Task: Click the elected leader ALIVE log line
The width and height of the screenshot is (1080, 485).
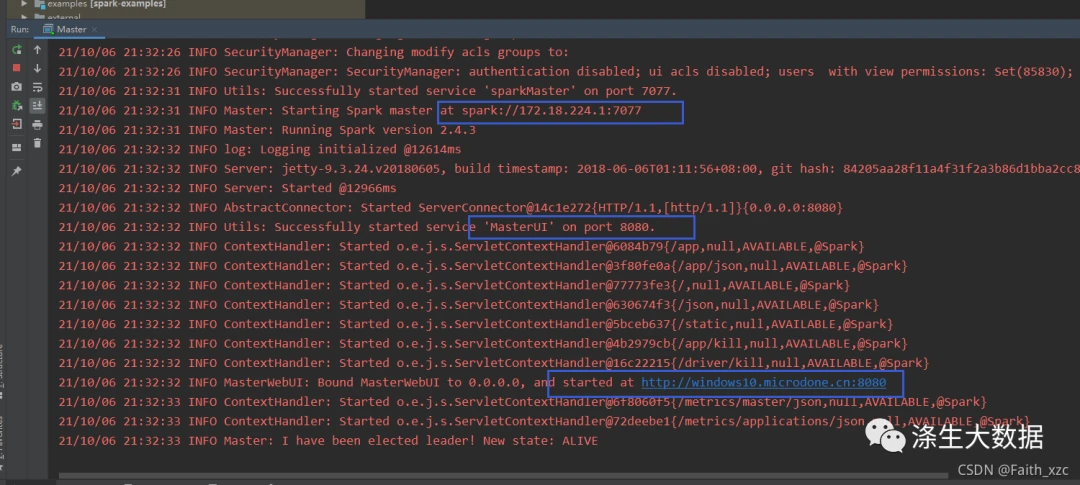Action: [328, 440]
